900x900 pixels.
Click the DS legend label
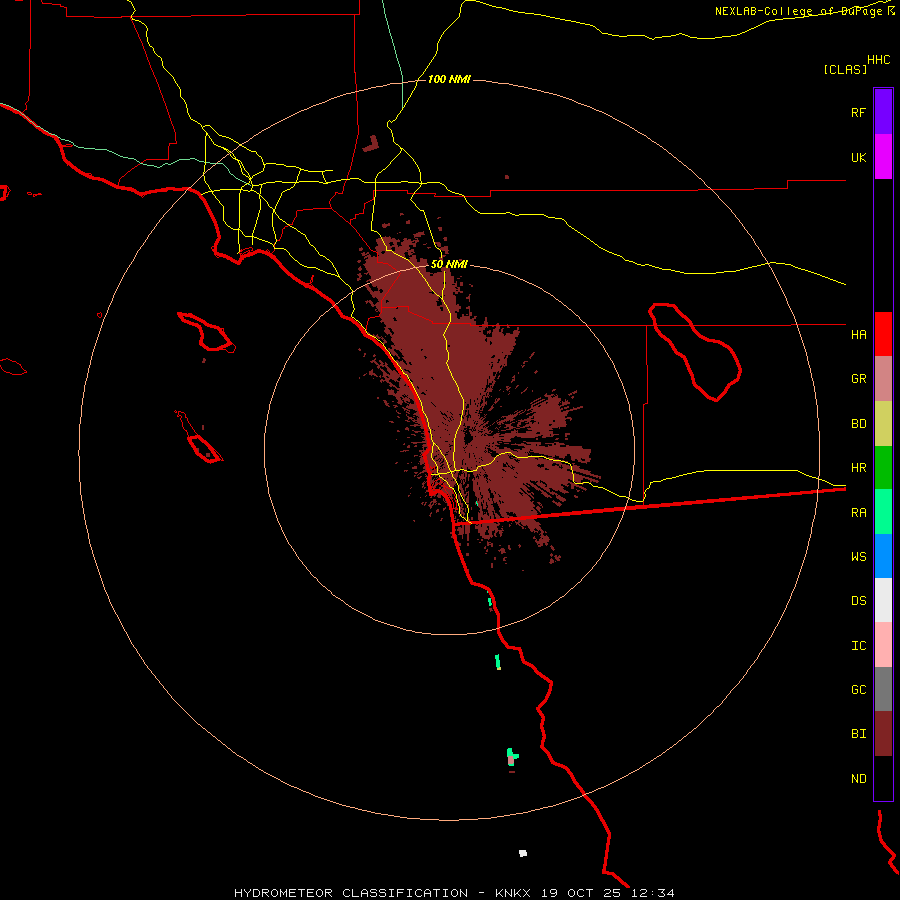tap(858, 601)
